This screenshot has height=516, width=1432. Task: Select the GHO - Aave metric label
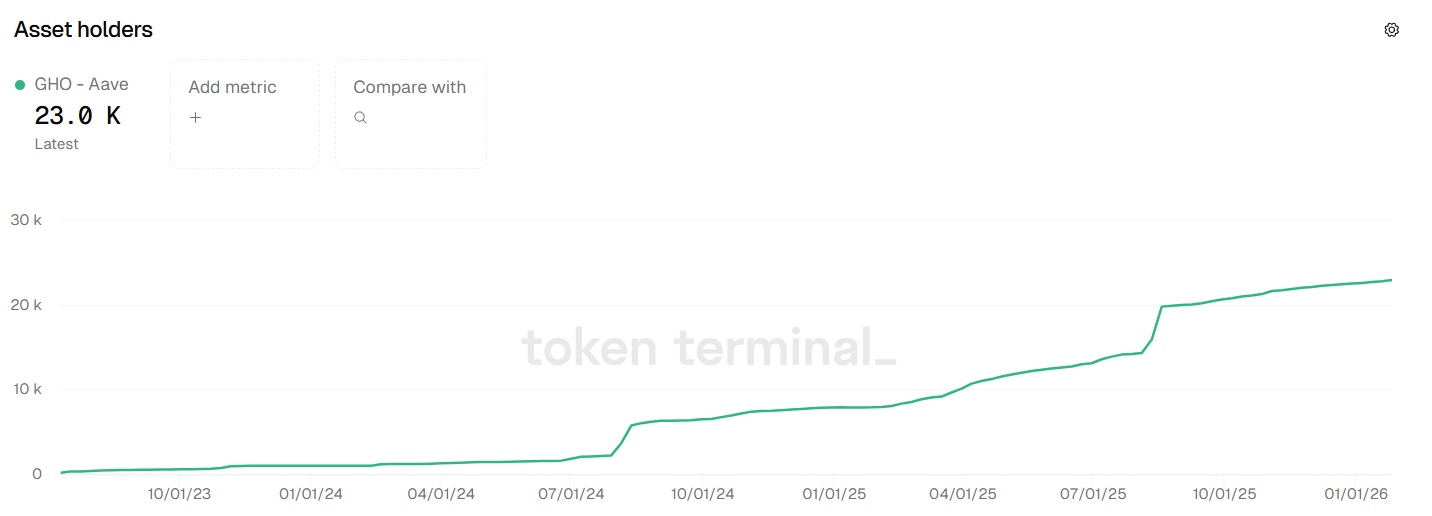coord(81,85)
